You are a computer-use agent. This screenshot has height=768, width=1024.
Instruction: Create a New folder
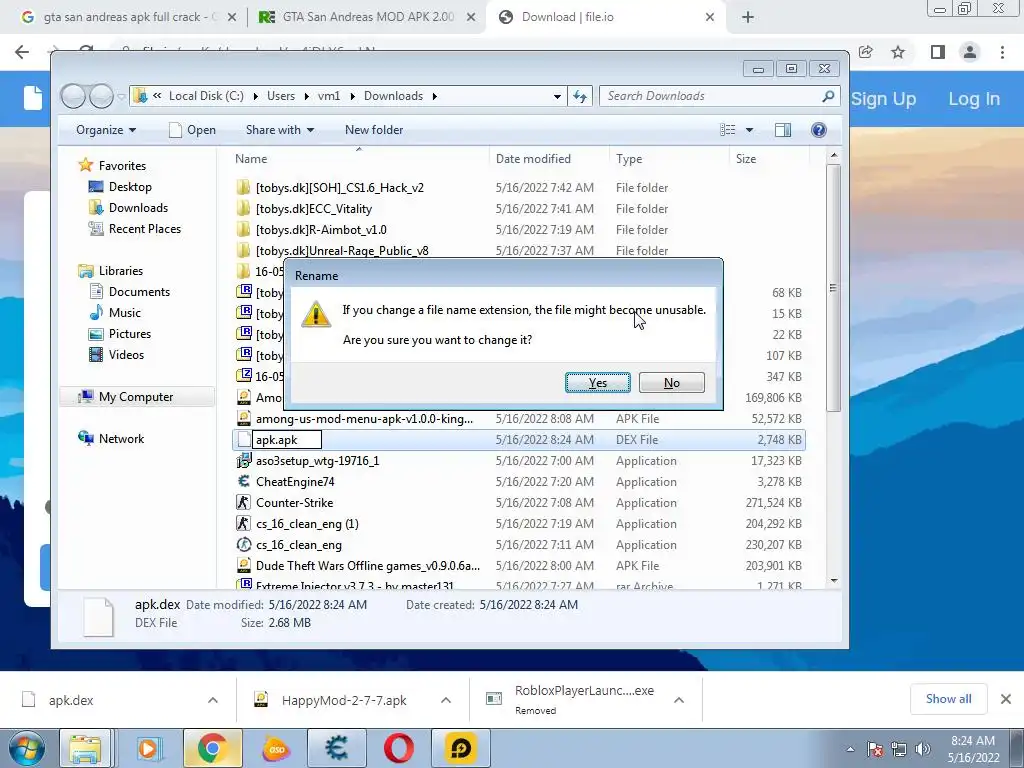coord(374,130)
